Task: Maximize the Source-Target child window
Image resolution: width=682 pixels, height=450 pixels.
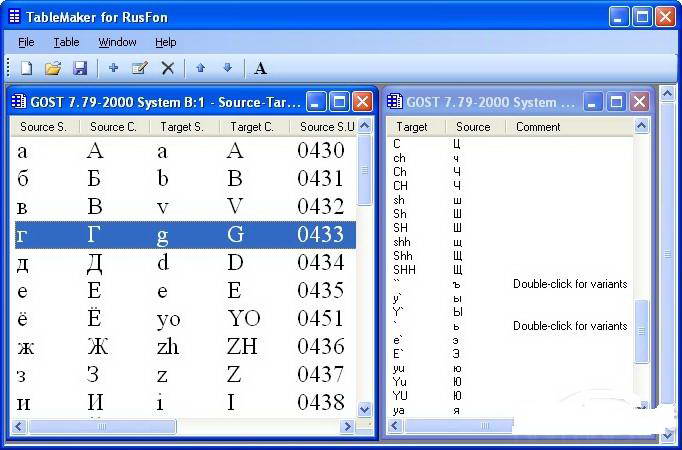Action: pyautogui.click(x=339, y=102)
